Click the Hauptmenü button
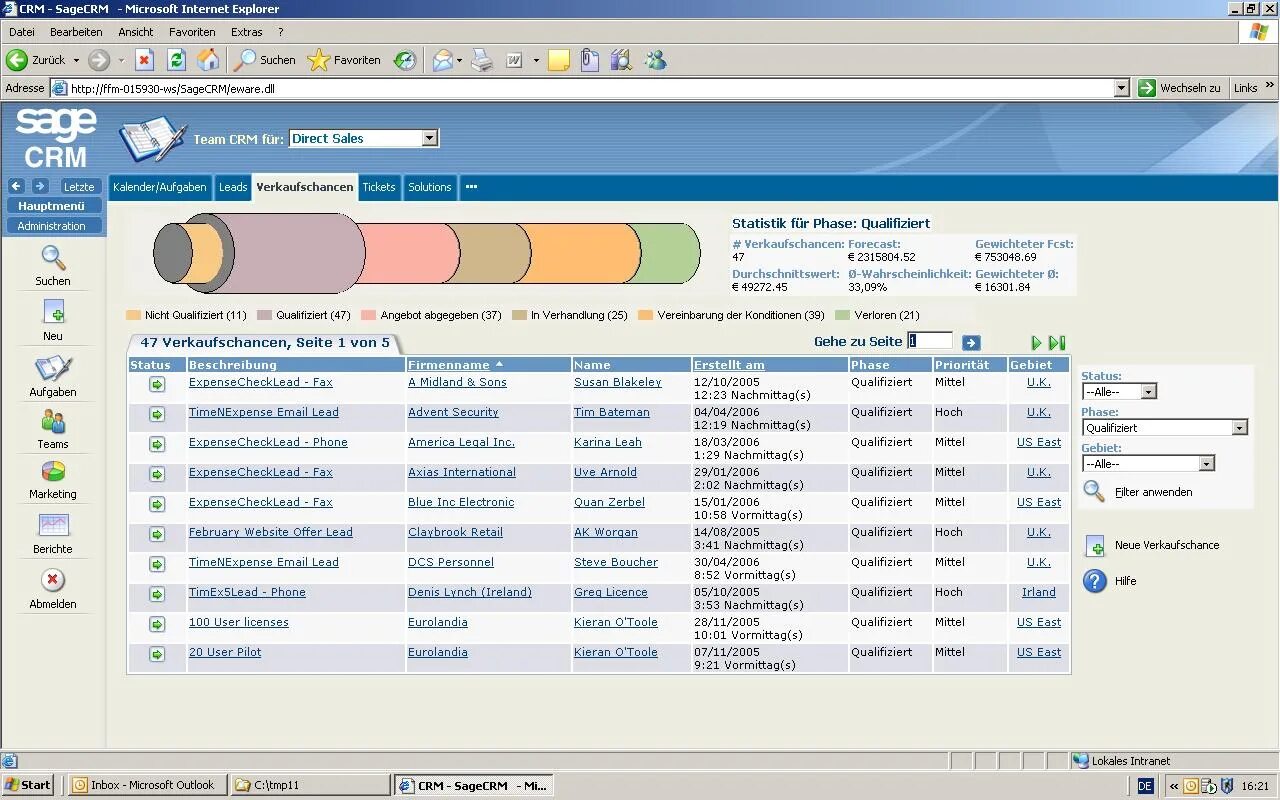The width and height of the screenshot is (1280, 800). point(52,206)
